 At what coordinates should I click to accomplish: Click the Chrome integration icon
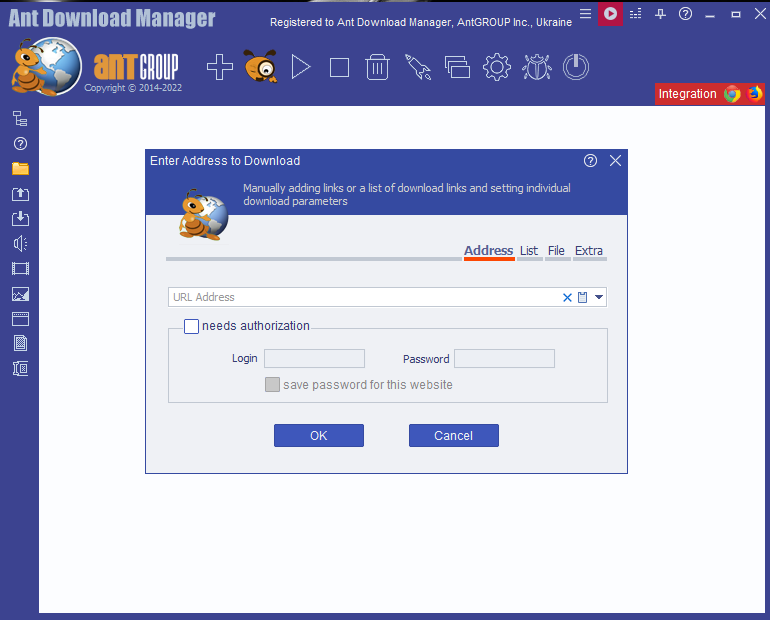tap(732, 94)
